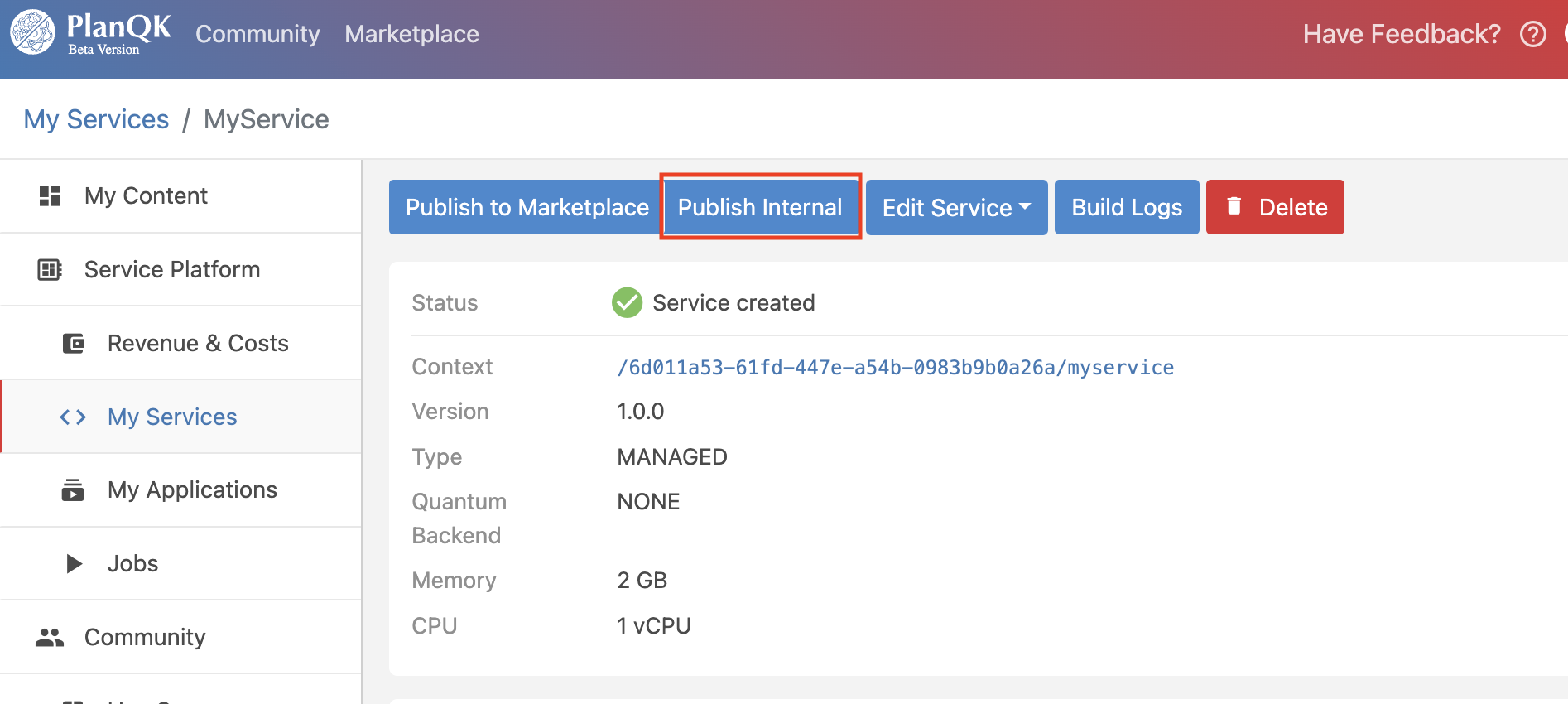
Task: Click the My Content dashboard icon
Action: click(50, 196)
